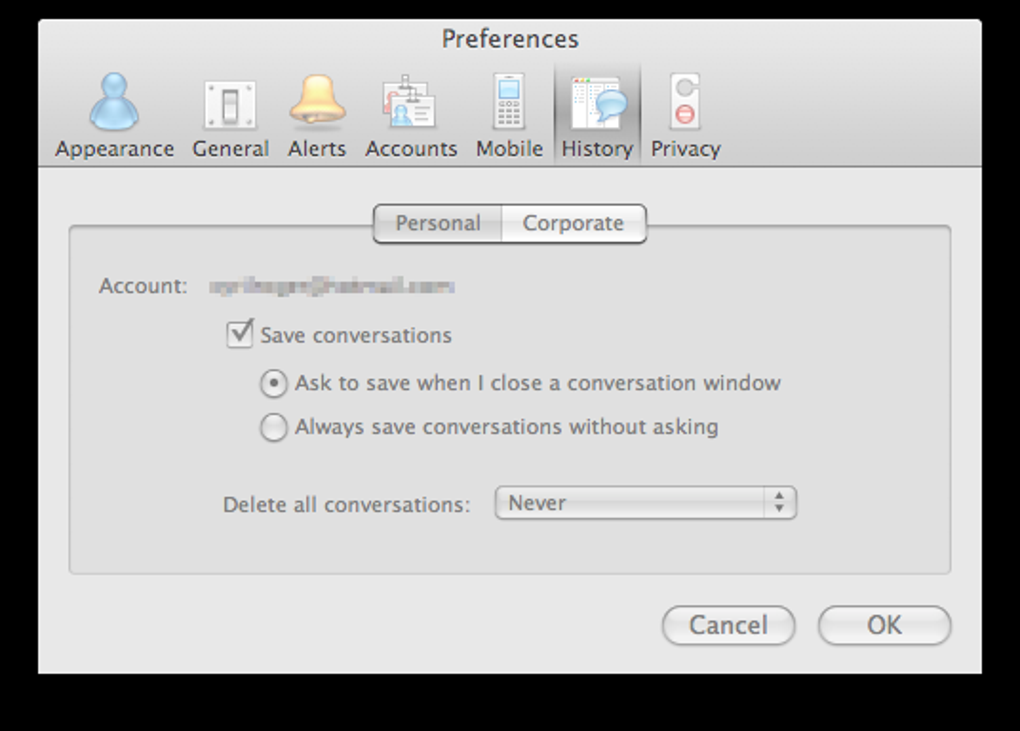Click the Accounts icon in toolbar
1020x731 pixels.
pos(410,104)
